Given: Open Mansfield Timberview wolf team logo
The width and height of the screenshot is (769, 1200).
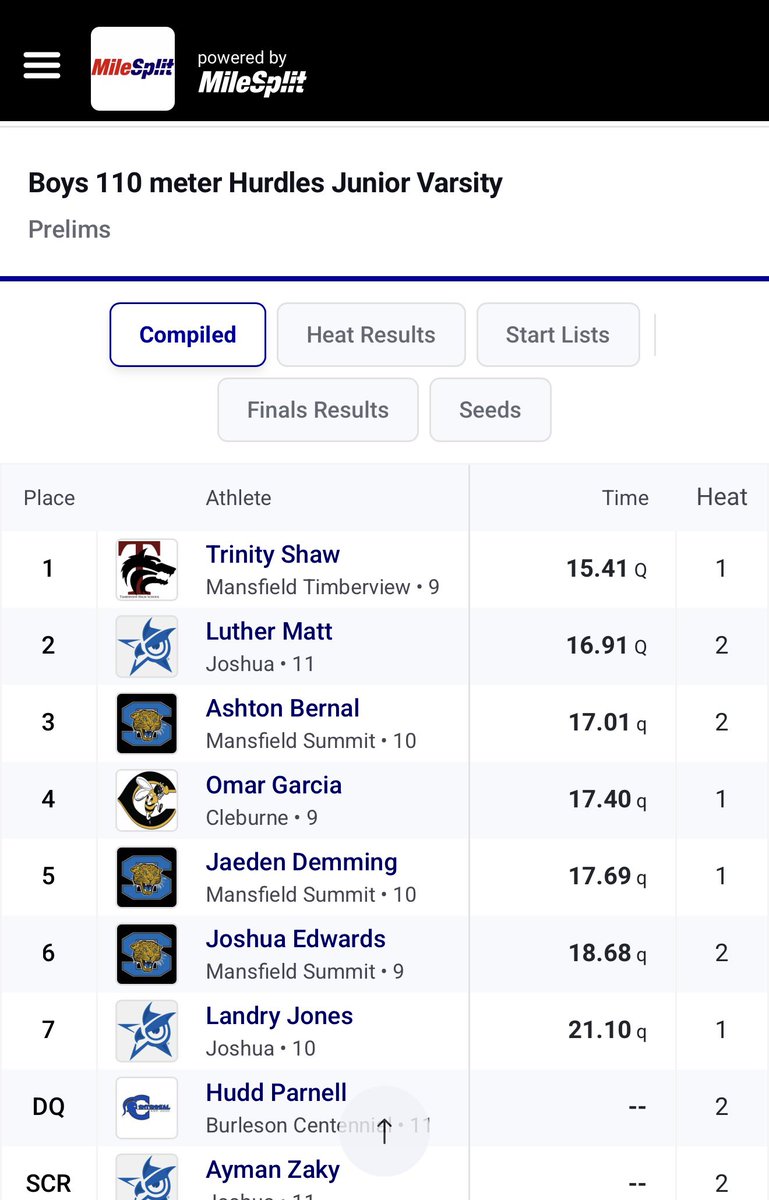Looking at the screenshot, I should click(147, 569).
